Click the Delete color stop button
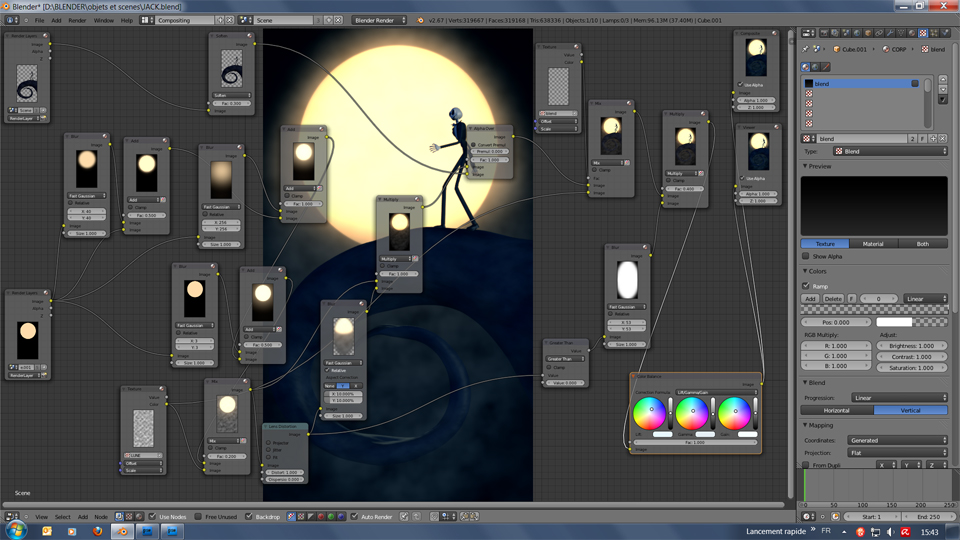This screenshot has width=960, height=540. coord(833,299)
